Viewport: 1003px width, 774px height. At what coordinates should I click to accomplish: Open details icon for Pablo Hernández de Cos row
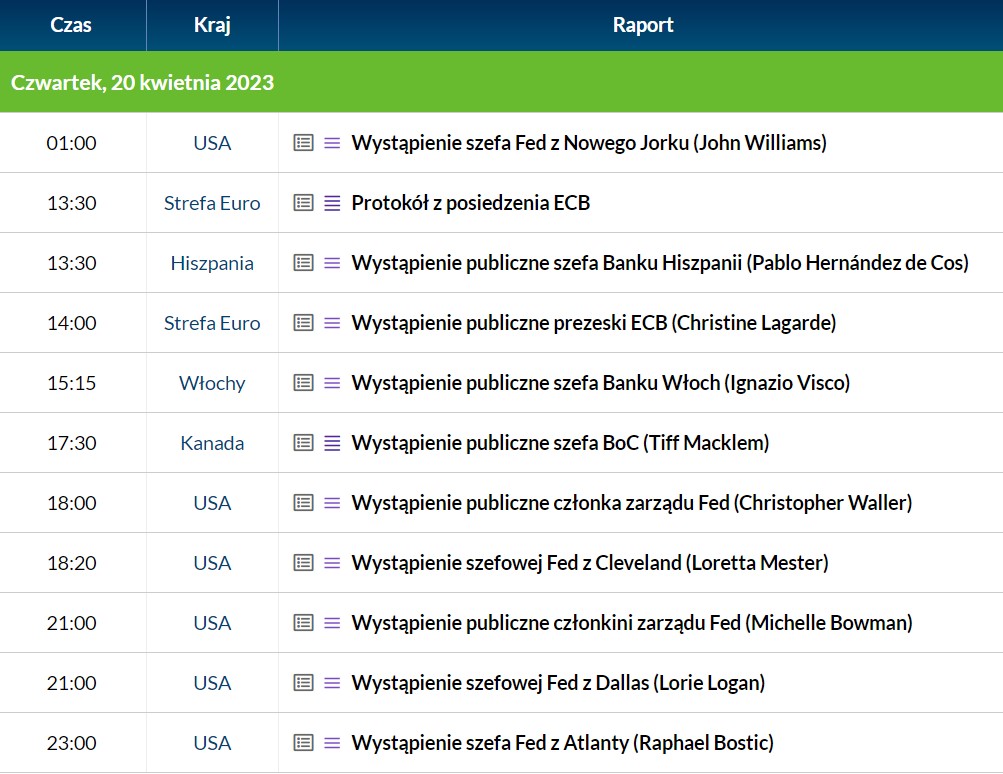pos(303,263)
